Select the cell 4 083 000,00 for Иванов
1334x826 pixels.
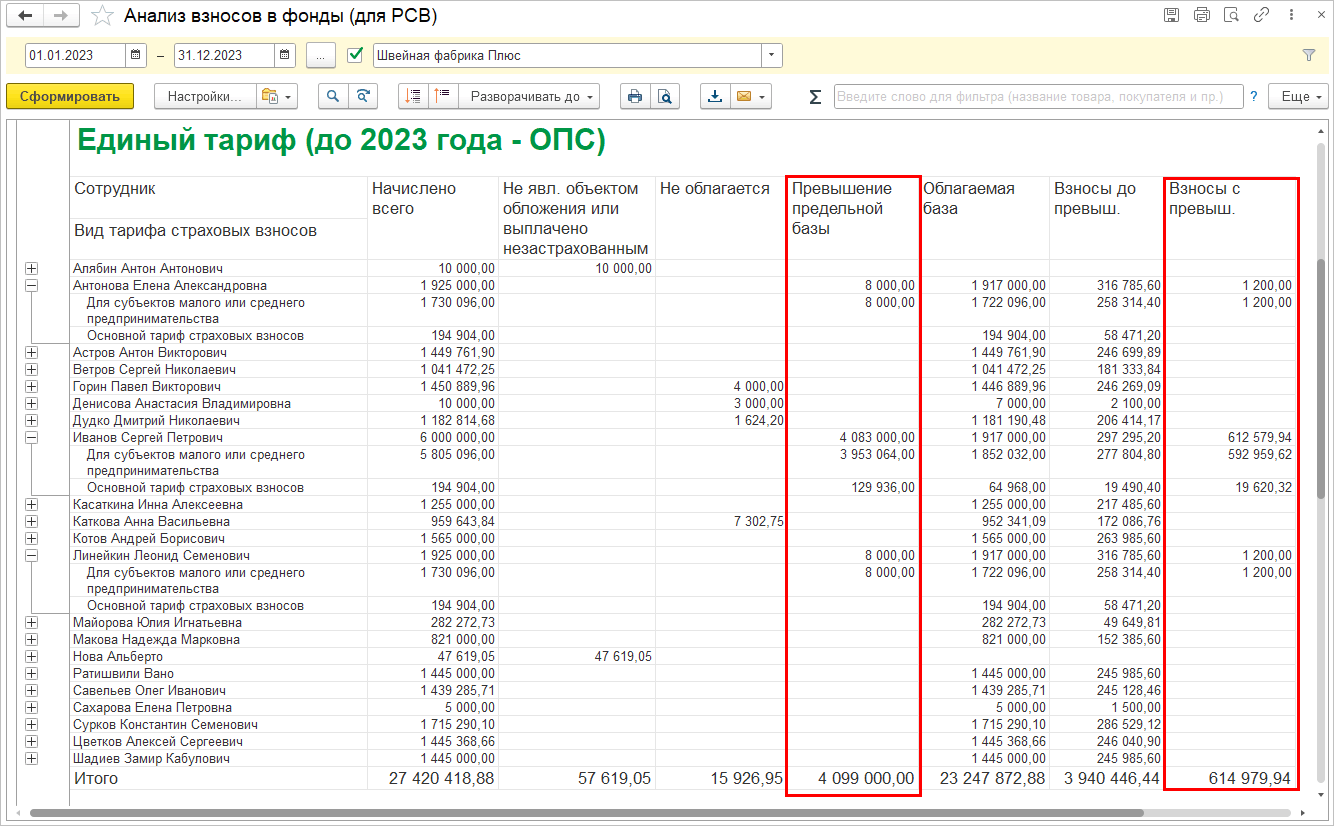point(853,437)
